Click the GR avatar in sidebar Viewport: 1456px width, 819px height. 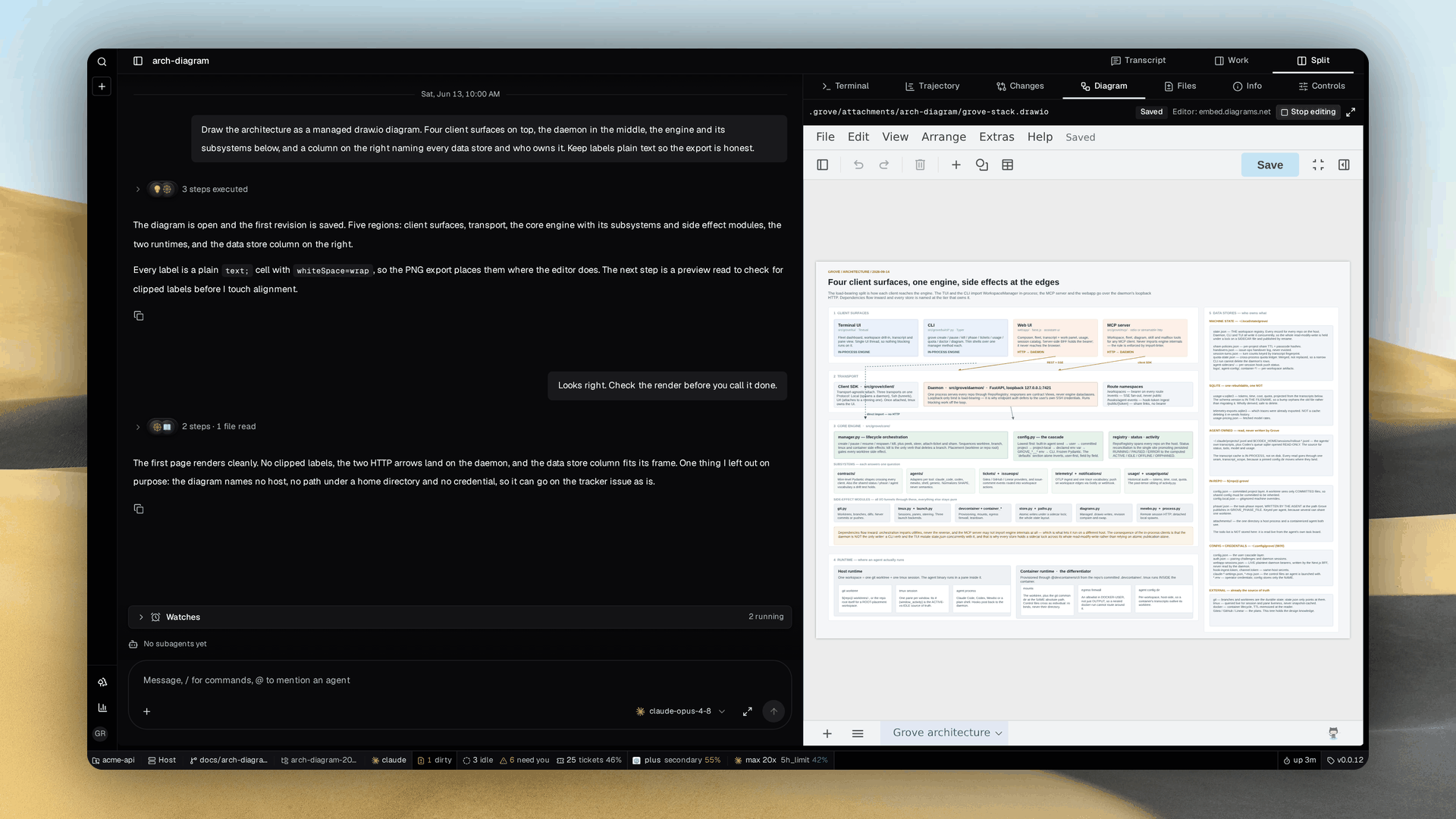click(100, 734)
